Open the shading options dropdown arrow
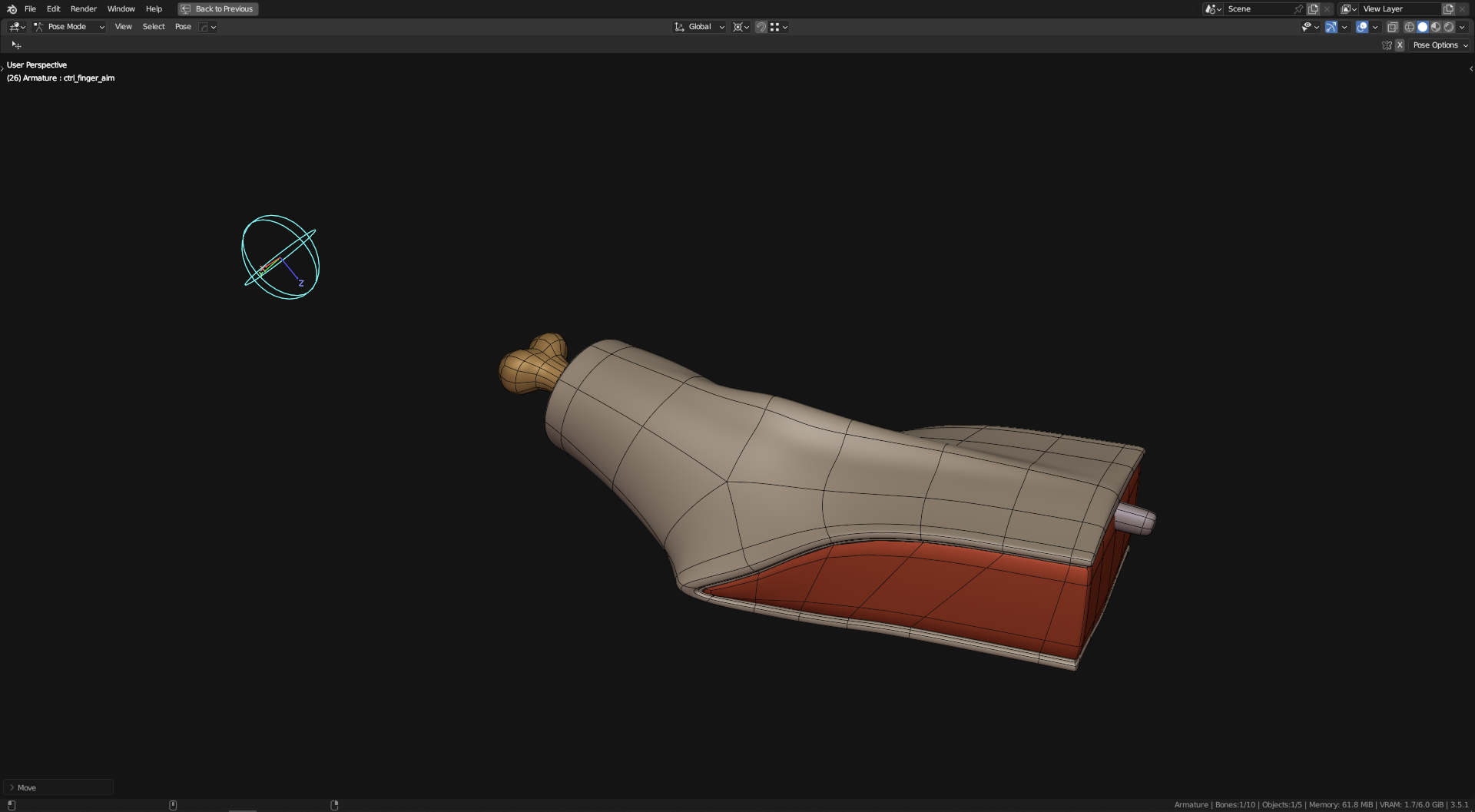Screen dimensions: 1475x812 click(1462, 27)
